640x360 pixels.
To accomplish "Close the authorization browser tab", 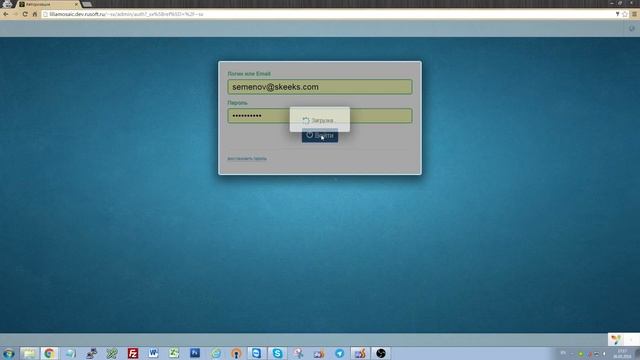I will (76, 4).
